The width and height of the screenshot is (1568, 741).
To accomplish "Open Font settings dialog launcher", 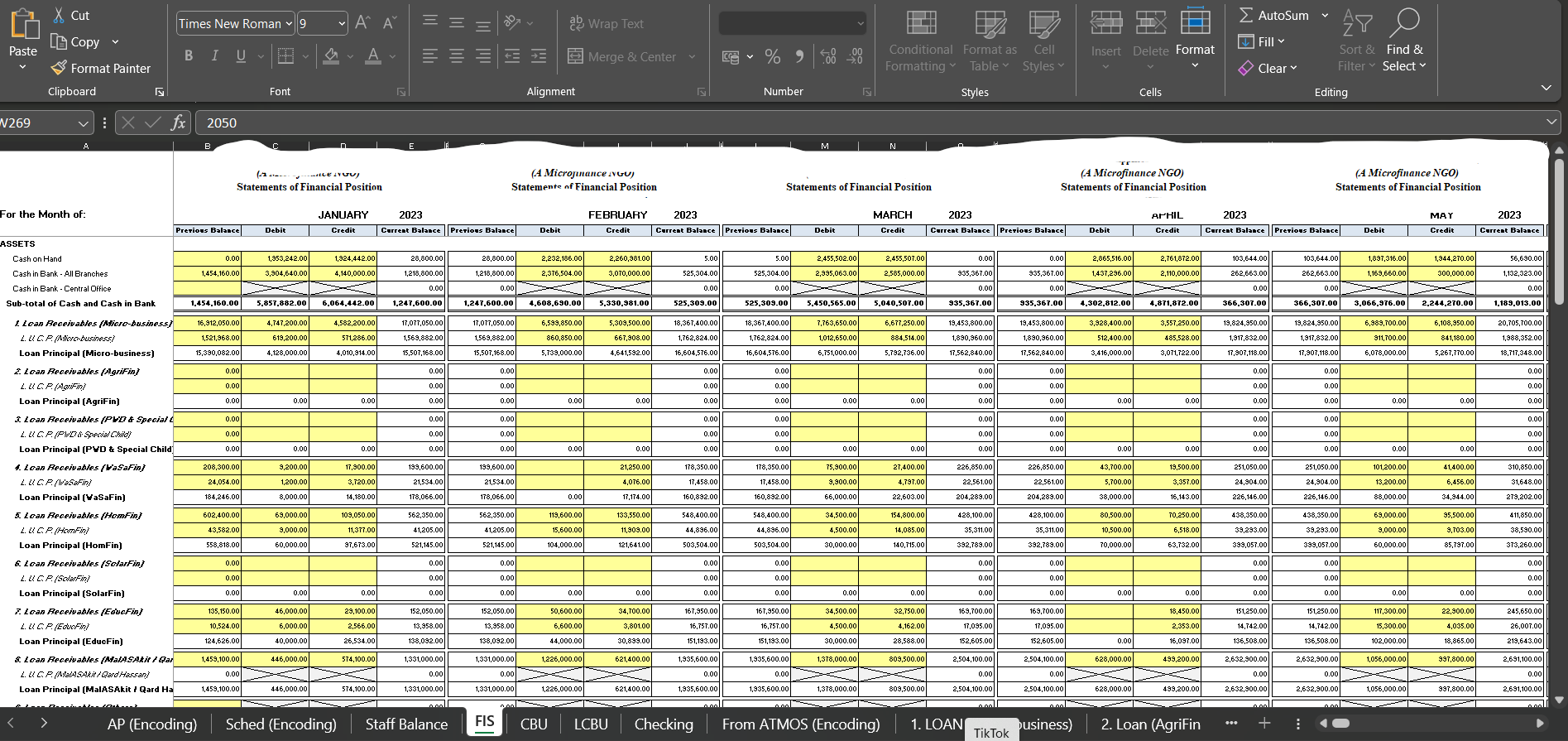I will 401,92.
